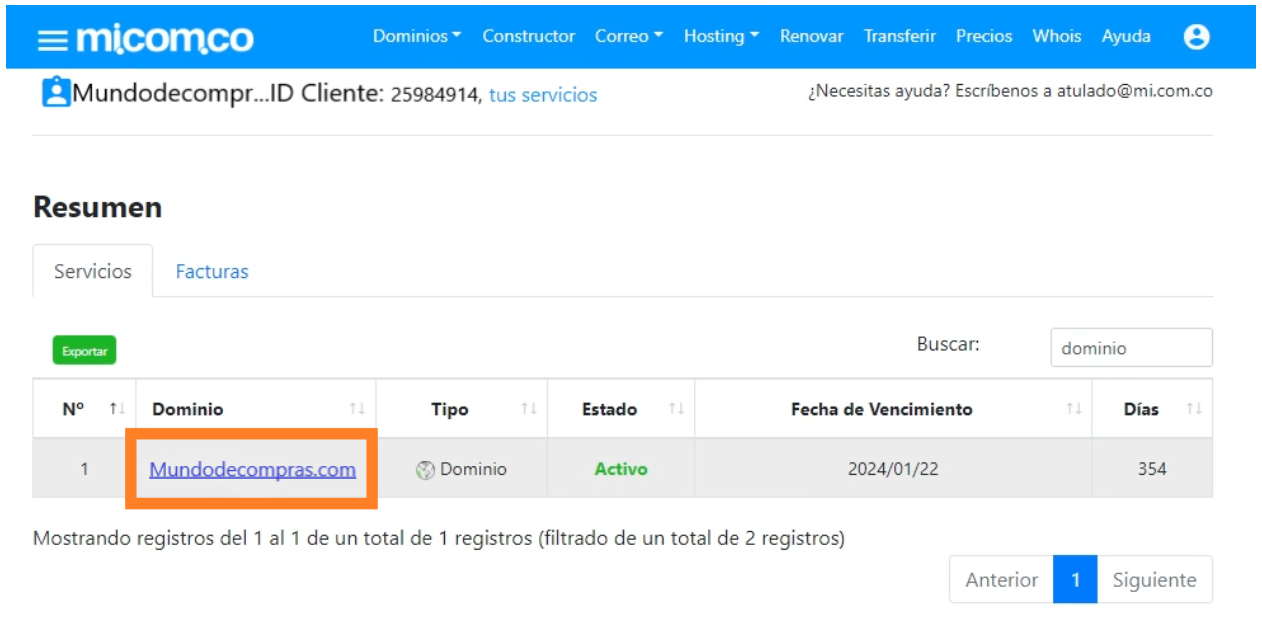Click the client ID number 25984914
This screenshot has width=1262, height=617.
tap(435, 96)
